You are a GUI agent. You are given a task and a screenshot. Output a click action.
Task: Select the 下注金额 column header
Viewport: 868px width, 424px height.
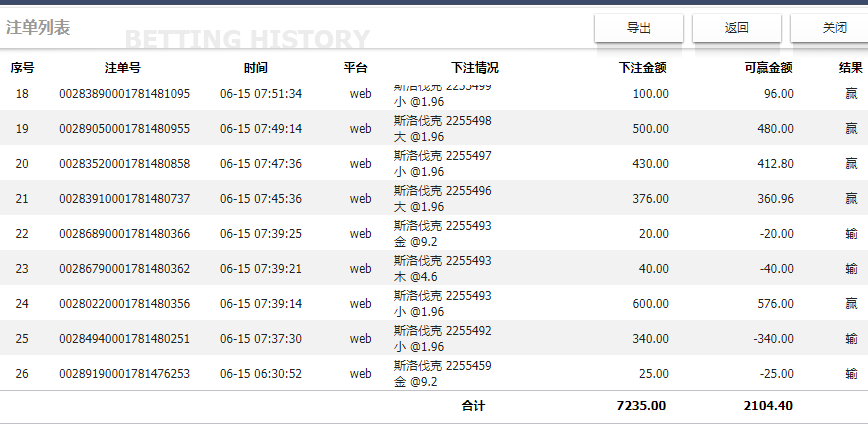click(x=643, y=68)
